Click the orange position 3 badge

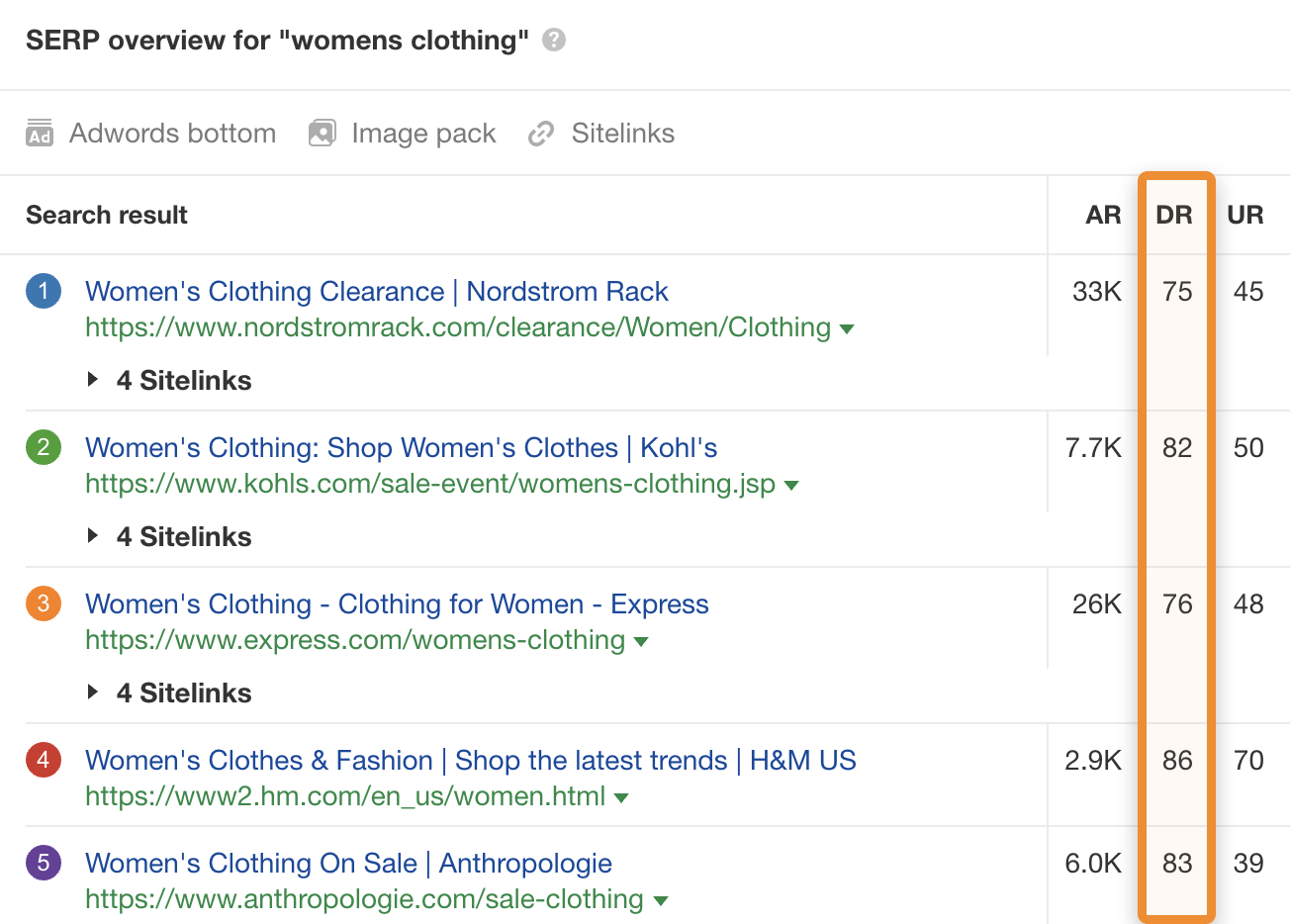(44, 603)
